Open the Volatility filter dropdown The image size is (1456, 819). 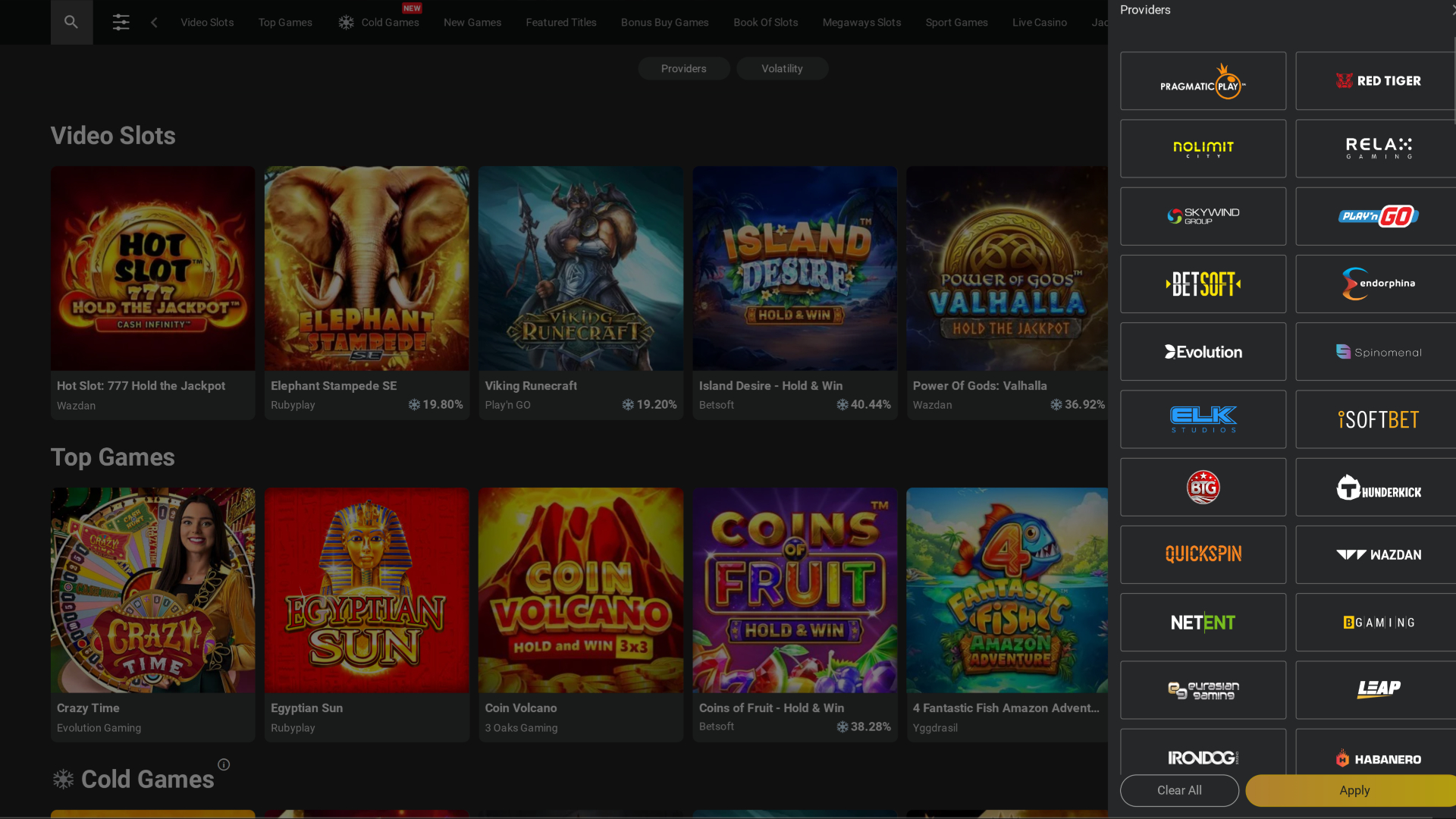pos(782,68)
